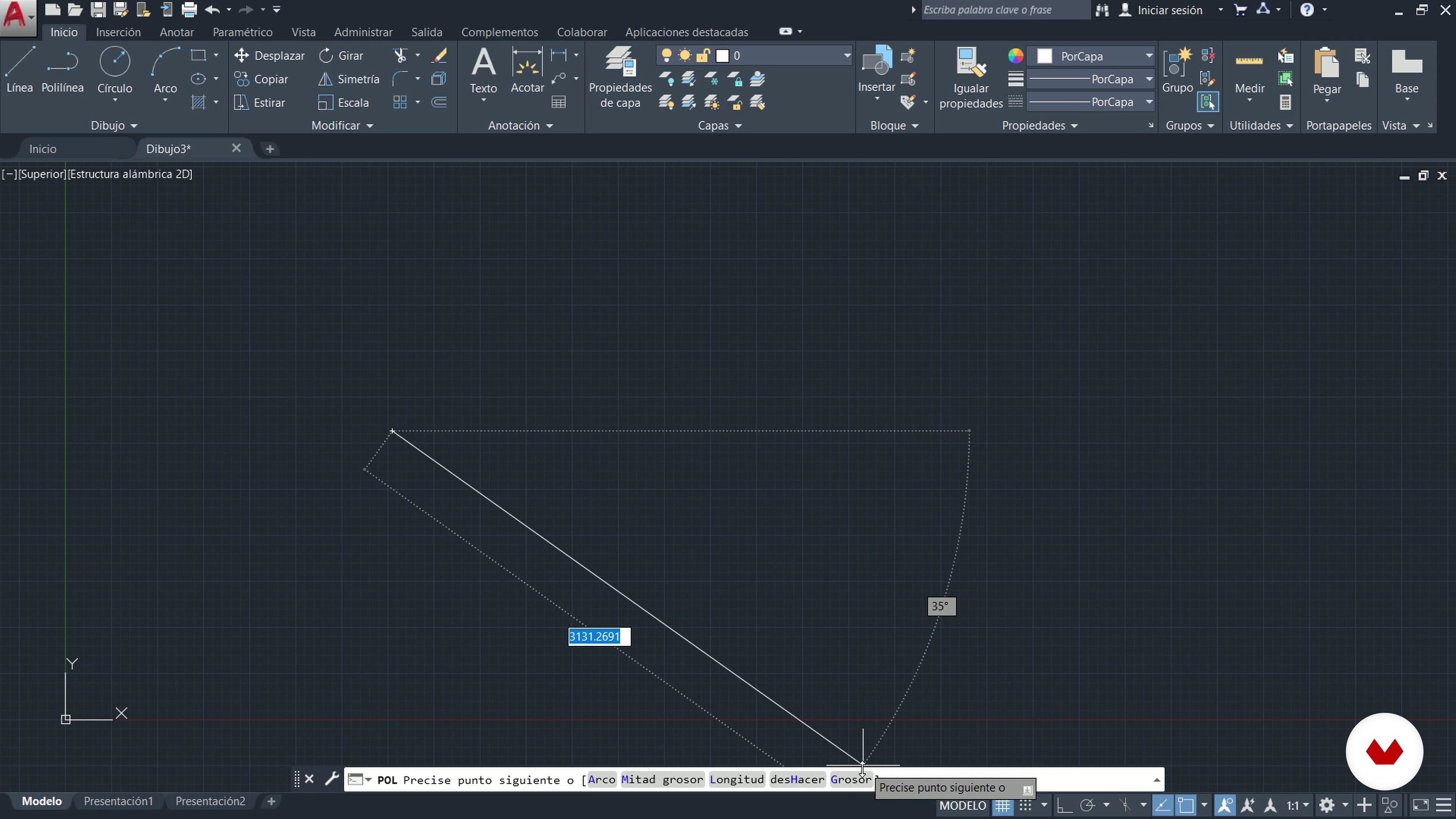Choose the Longitud option in command line
The image size is (1456, 819).
point(736,780)
